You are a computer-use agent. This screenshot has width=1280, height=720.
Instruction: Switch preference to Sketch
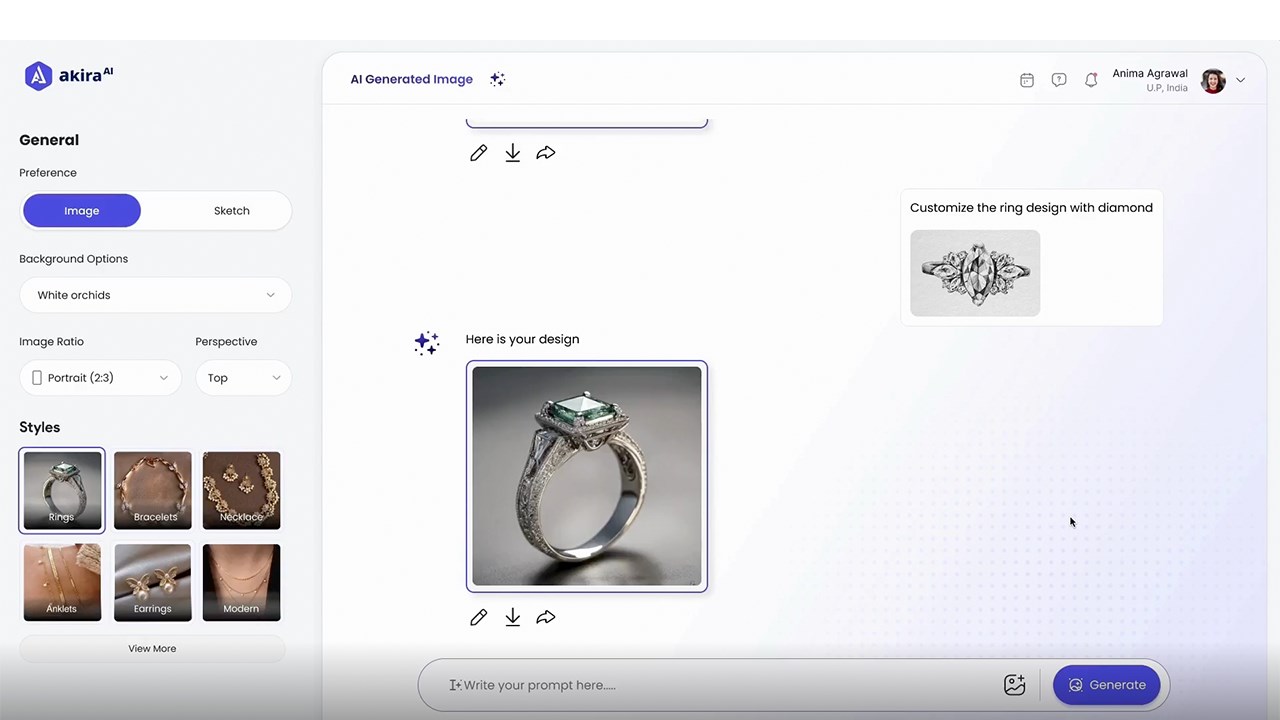point(231,211)
